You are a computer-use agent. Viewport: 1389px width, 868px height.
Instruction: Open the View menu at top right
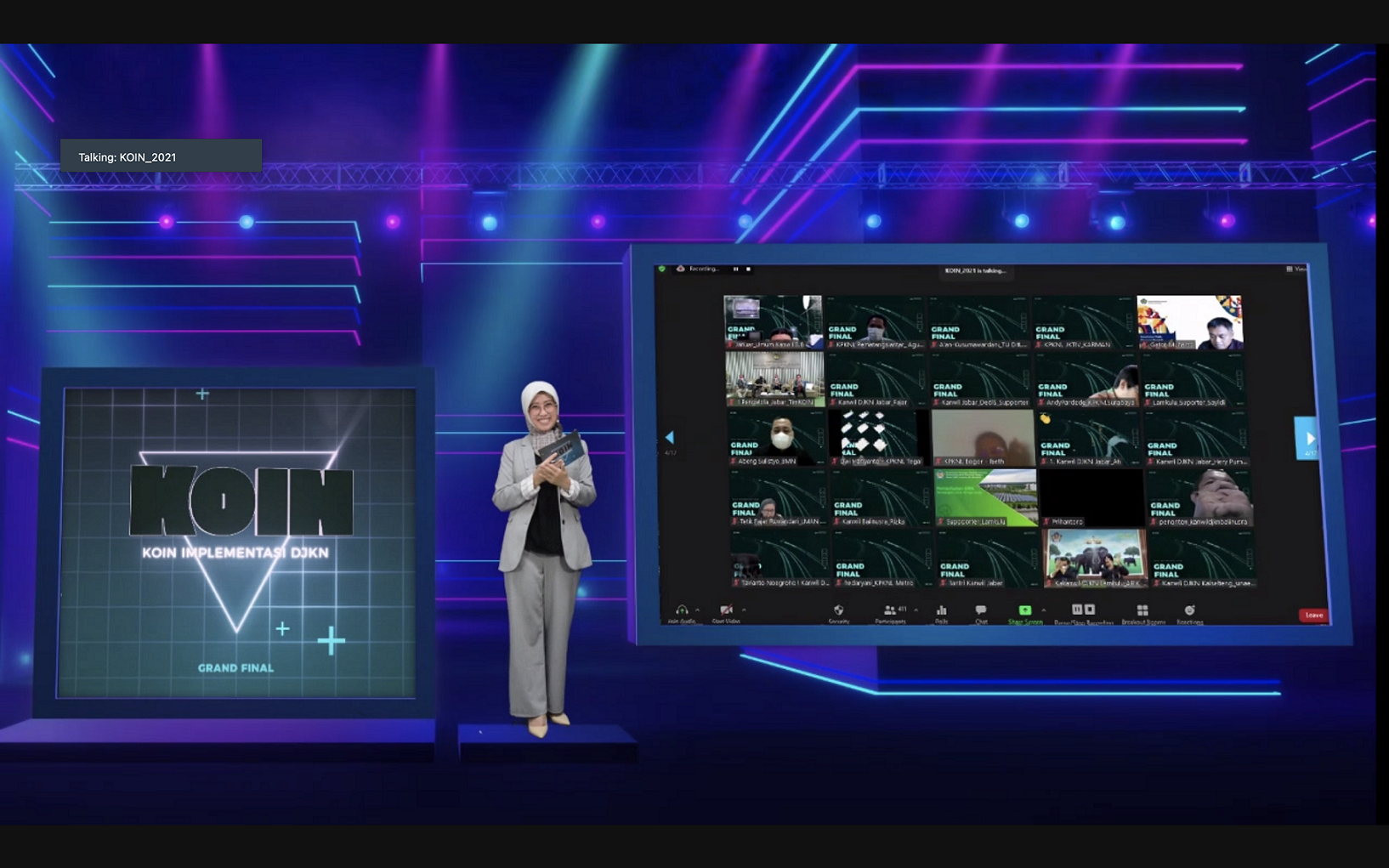tap(1295, 269)
